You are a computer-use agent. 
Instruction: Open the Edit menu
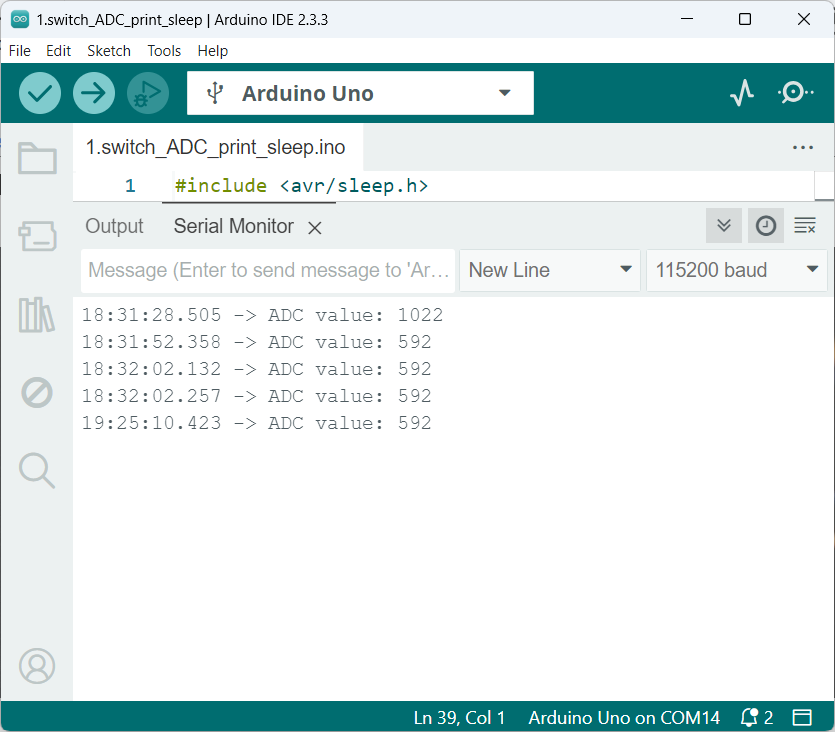[x=59, y=51]
